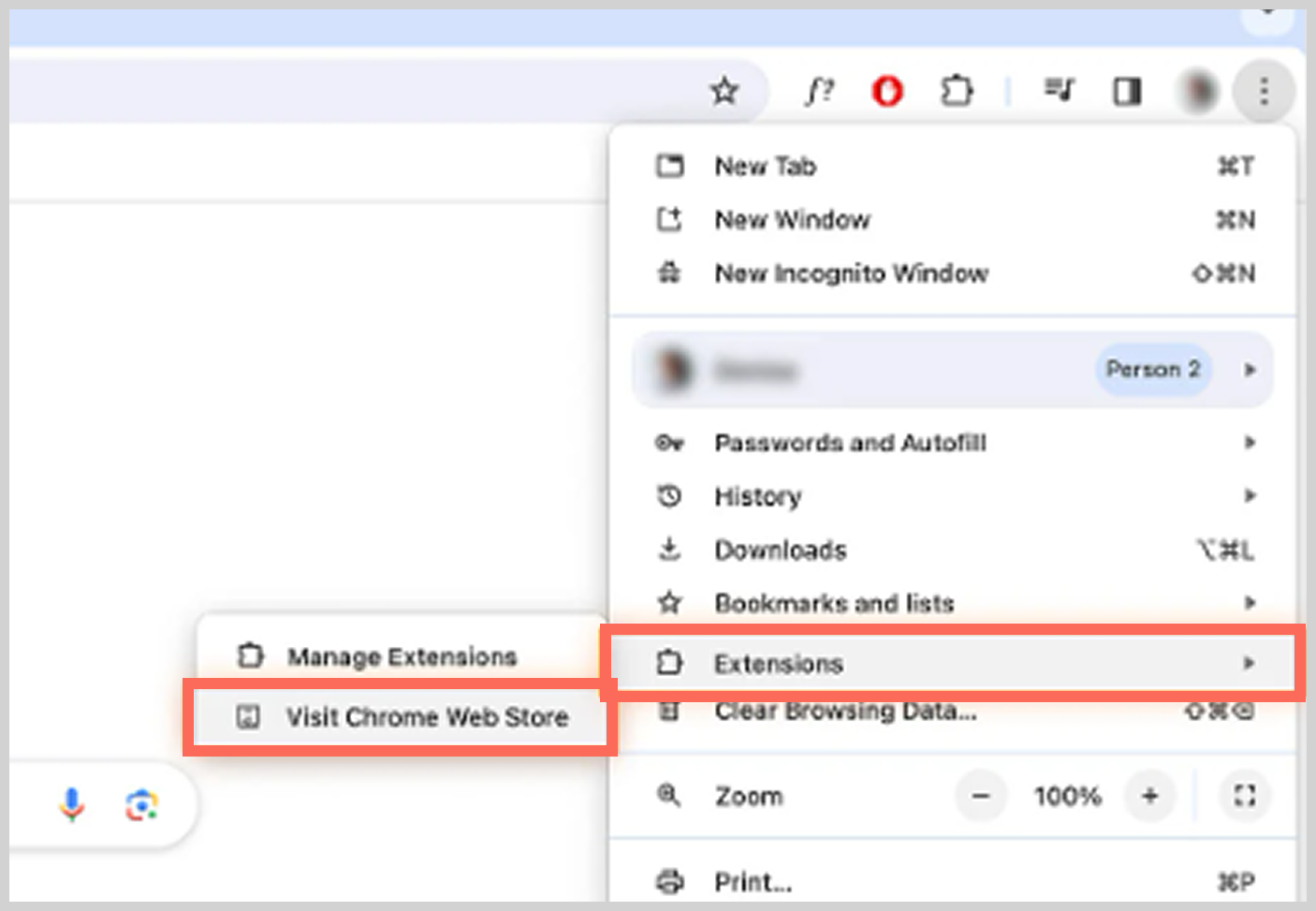The height and width of the screenshot is (911, 1316).
Task: Click the profile avatar in toolbar
Action: [1198, 92]
